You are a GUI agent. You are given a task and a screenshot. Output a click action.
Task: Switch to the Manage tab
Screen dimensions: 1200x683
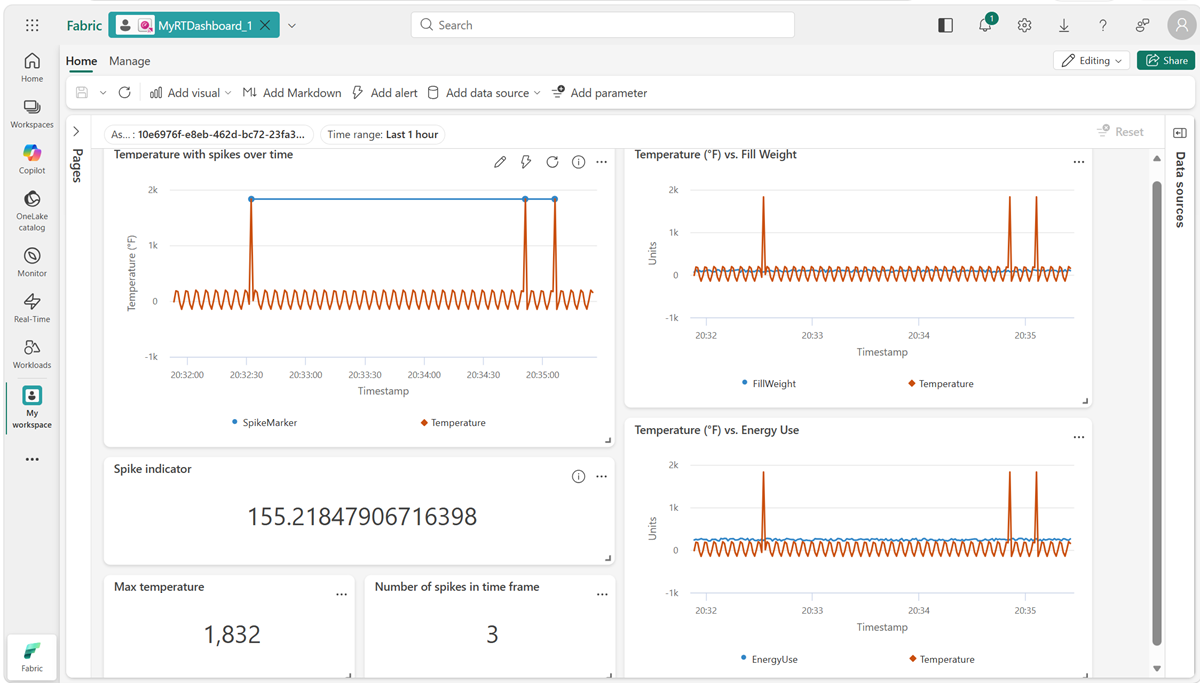click(130, 61)
